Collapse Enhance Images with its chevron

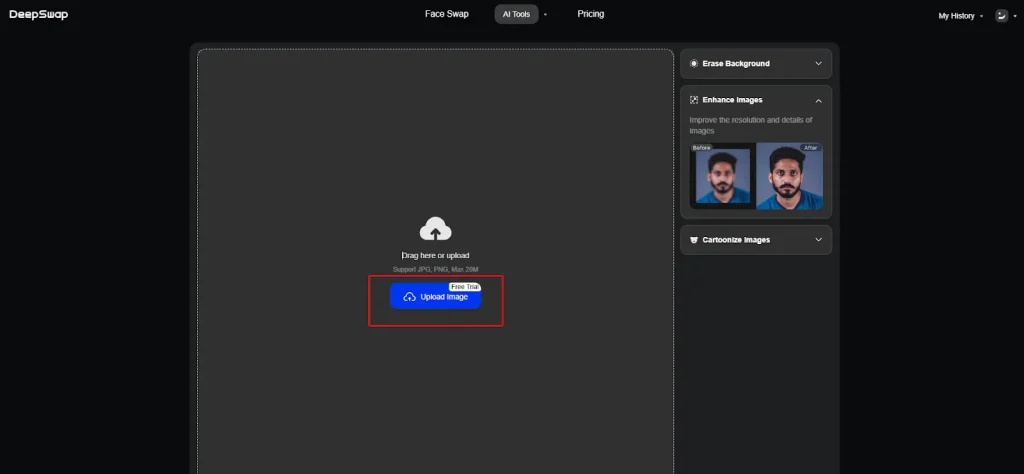point(818,101)
